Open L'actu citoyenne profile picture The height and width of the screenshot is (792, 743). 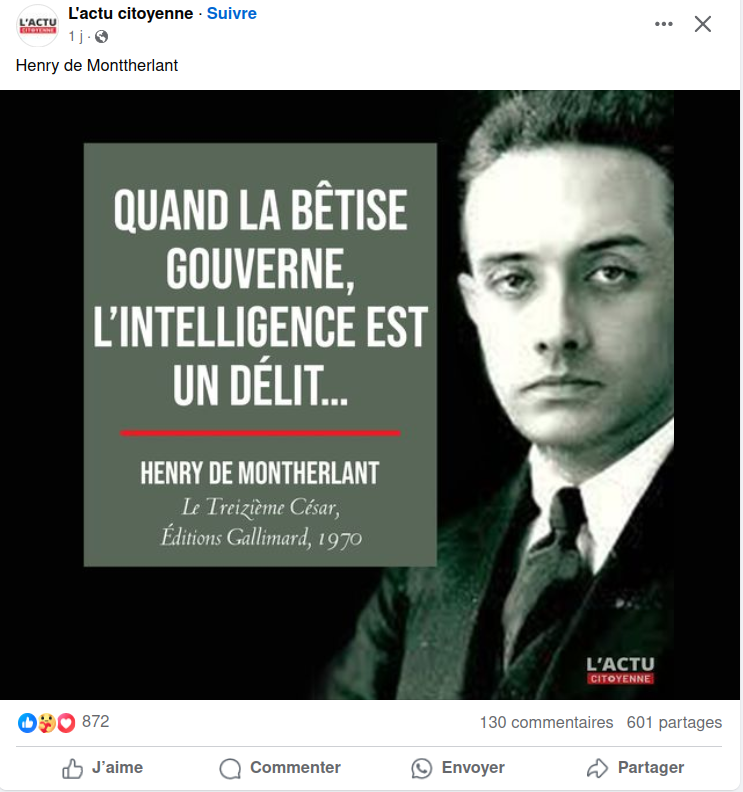38,26
